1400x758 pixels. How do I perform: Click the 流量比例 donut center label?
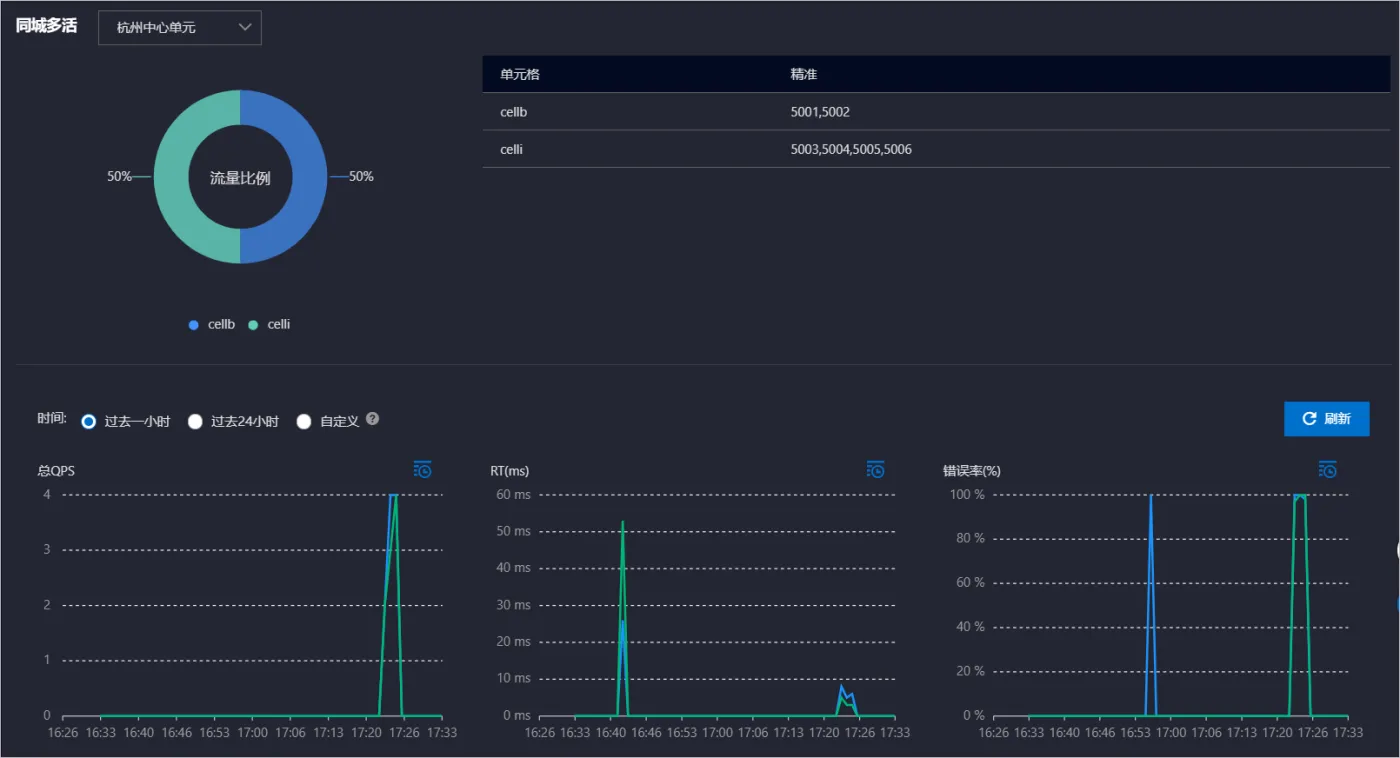(240, 178)
